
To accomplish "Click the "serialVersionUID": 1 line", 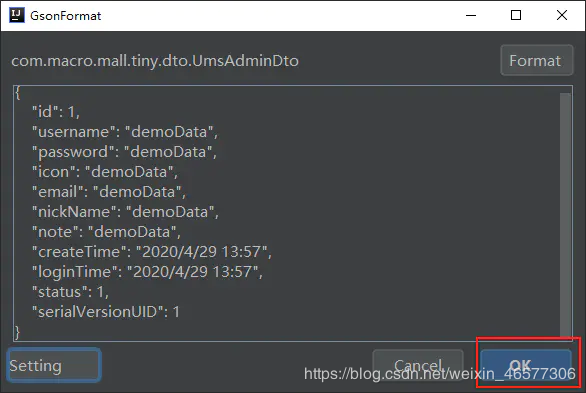I will [x=106, y=312].
